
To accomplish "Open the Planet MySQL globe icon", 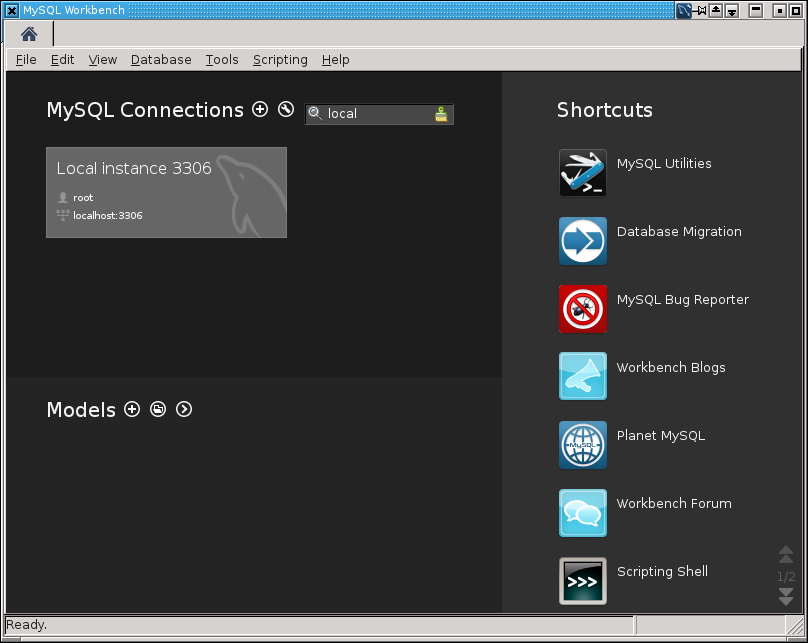I will [583, 445].
